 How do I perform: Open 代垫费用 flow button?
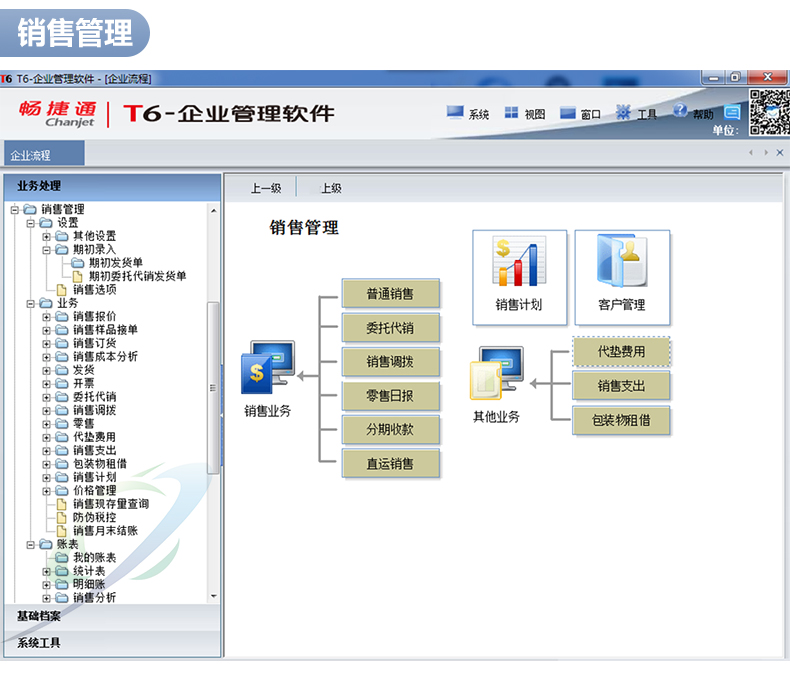point(621,351)
